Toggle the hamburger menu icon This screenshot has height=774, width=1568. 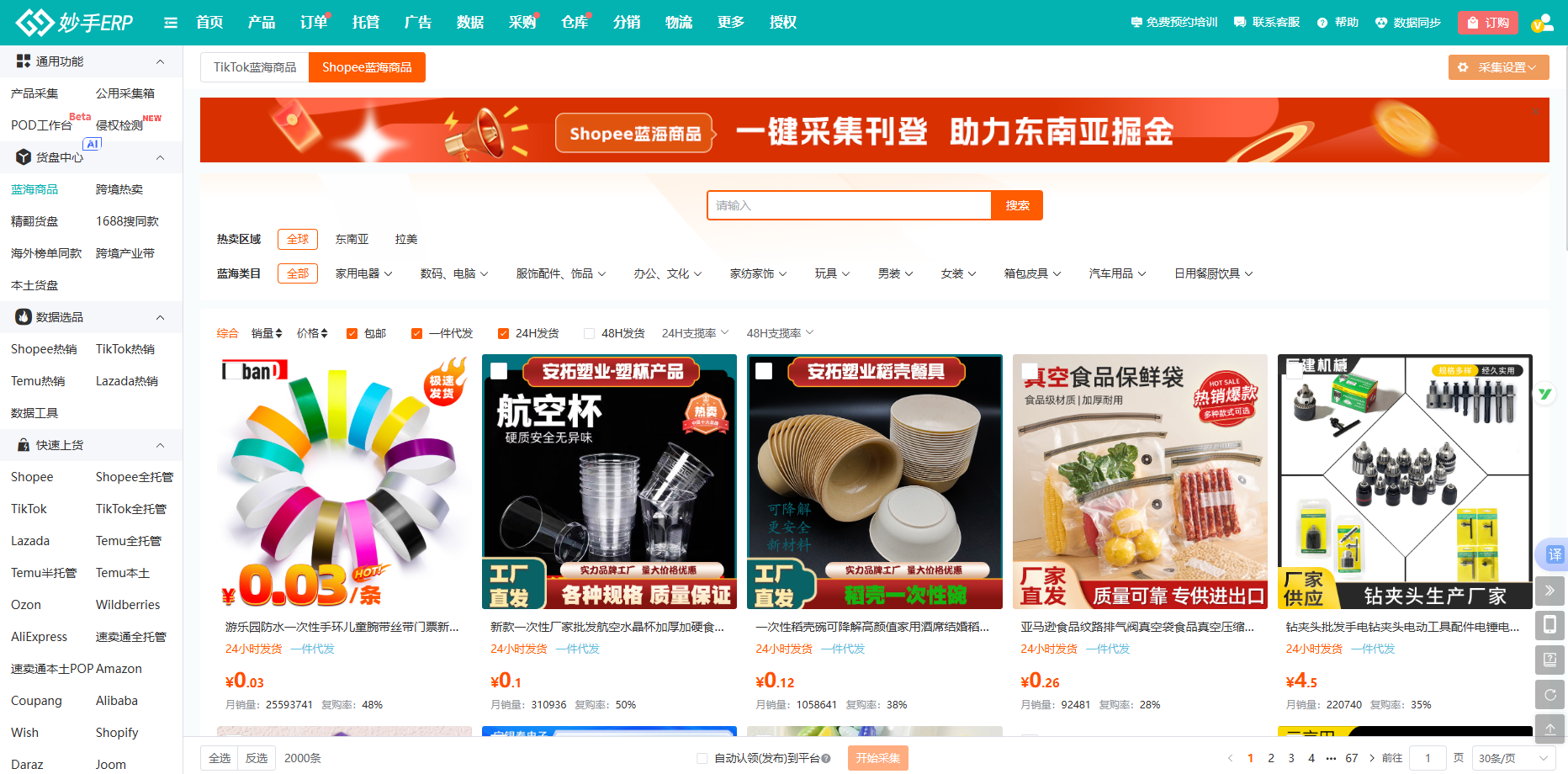tap(171, 23)
